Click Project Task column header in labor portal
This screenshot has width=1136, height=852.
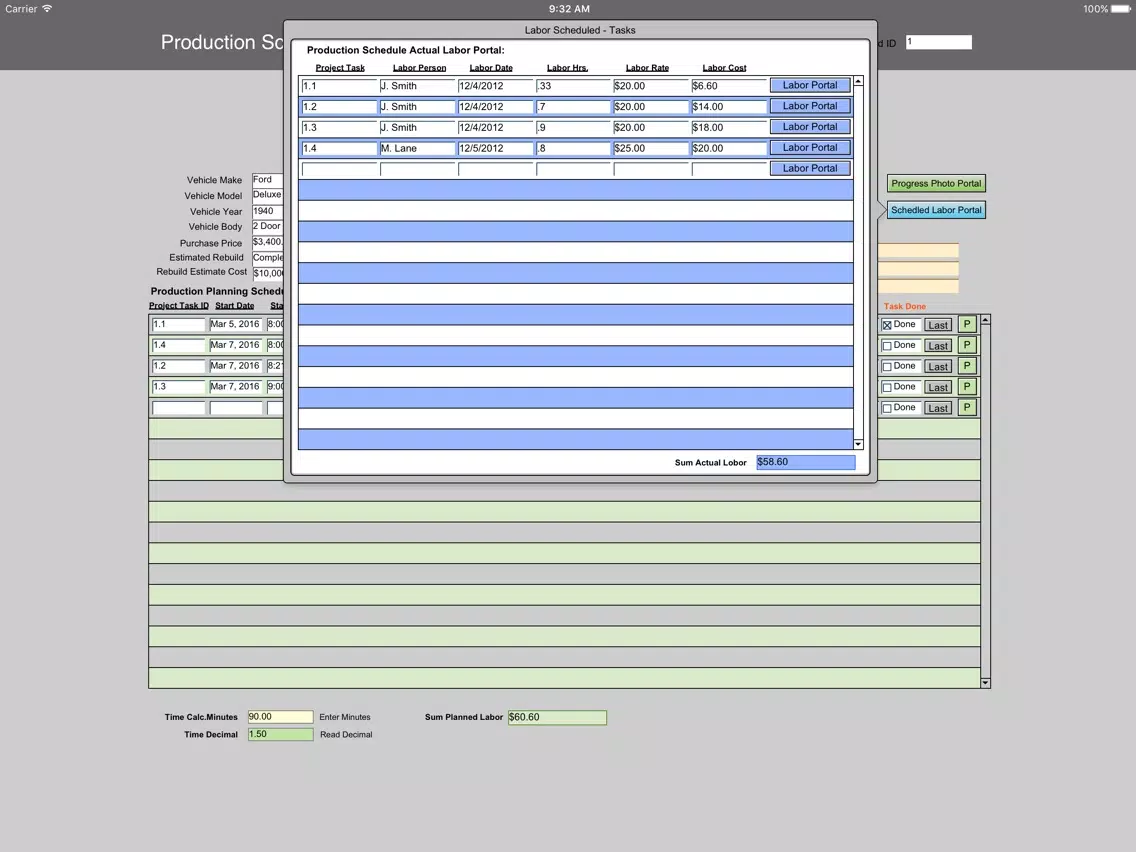[340, 68]
